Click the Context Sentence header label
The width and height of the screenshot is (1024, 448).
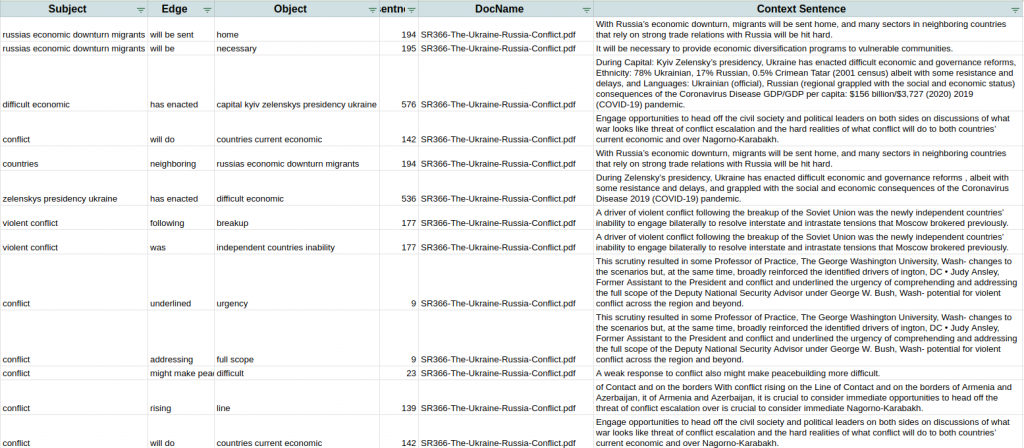pos(787,9)
